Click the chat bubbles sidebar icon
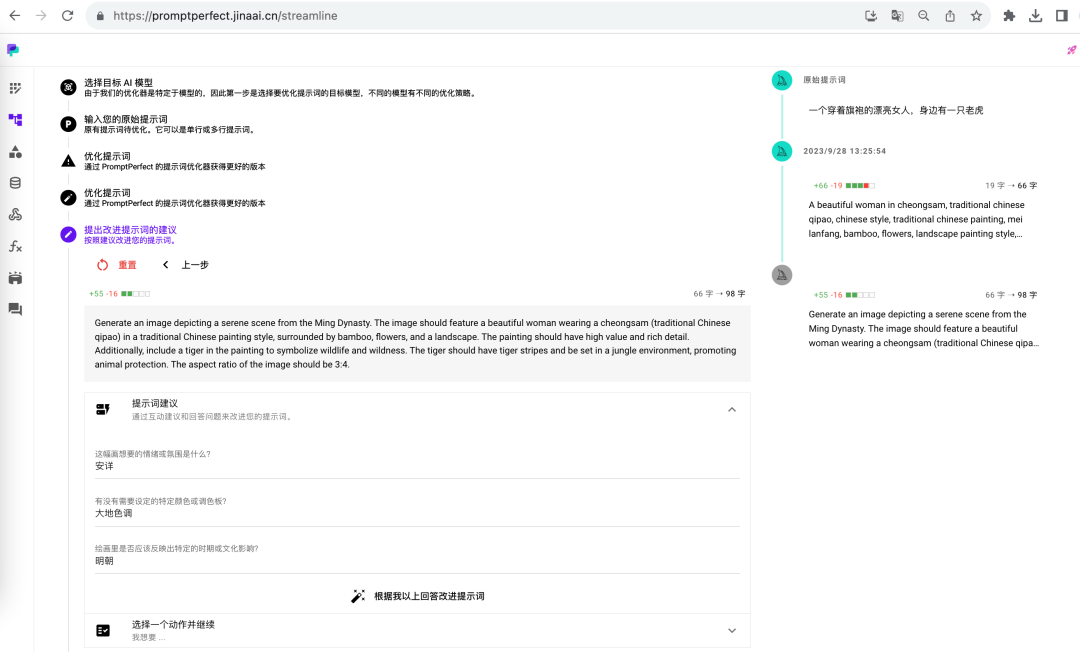This screenshot has height=652, width=1080. coord(15,309)
